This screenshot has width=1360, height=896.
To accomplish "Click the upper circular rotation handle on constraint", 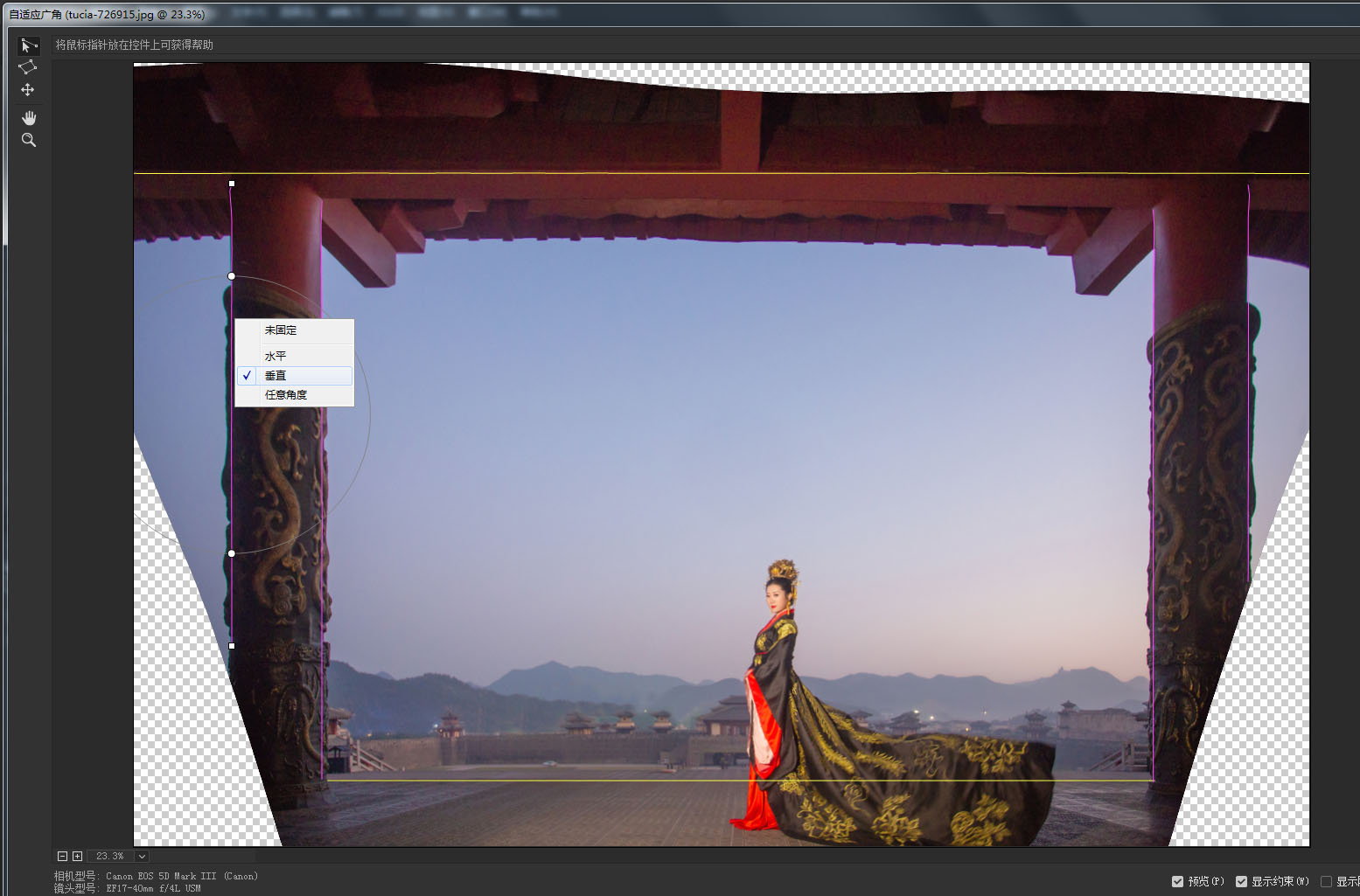I will [x=232, y=276].
